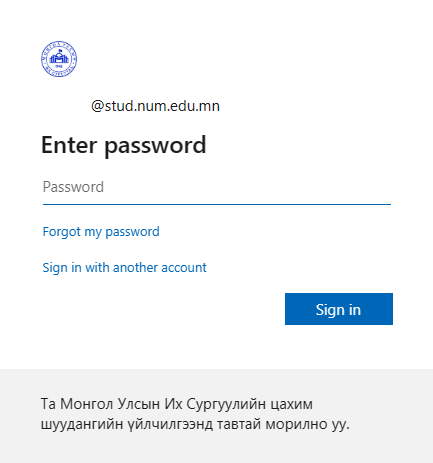Image resolution: width=433 pixels, height=463 pixels.
Task: Click the university seal logo
Action: click(x=59, y=59)
